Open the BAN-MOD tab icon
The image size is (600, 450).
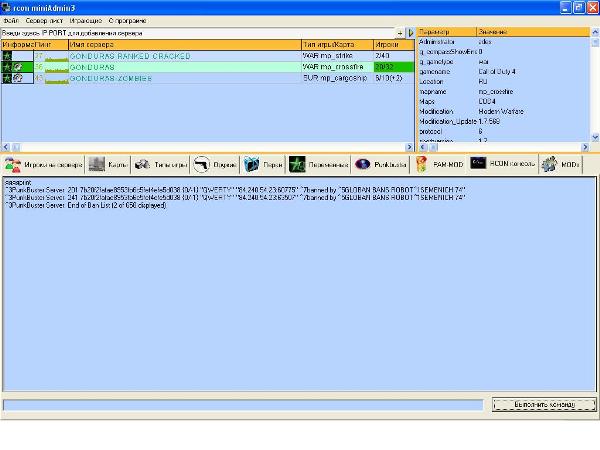(x=421, y=165)
